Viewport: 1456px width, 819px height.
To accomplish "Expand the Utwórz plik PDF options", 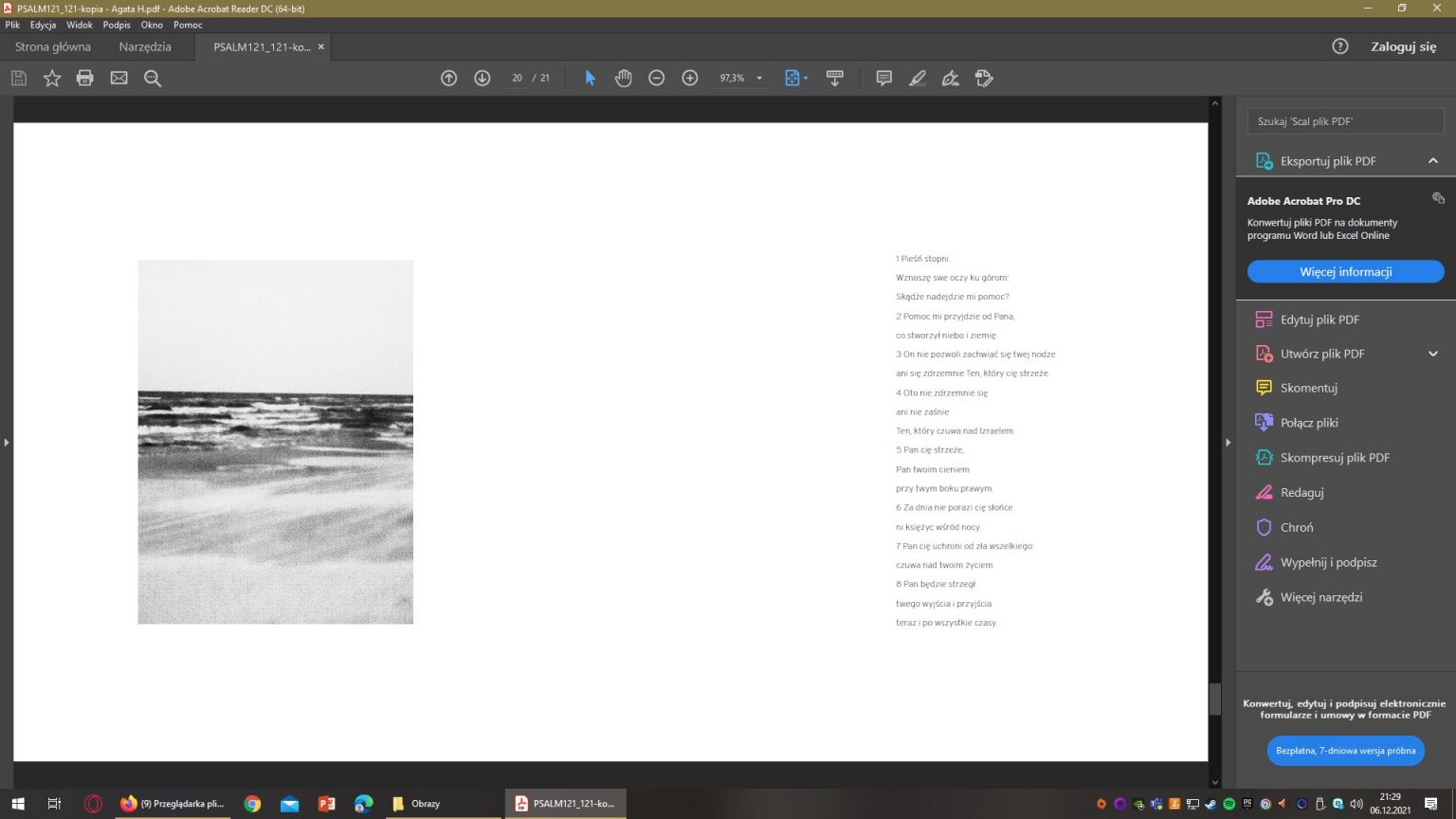I will tap(1432, 354).
